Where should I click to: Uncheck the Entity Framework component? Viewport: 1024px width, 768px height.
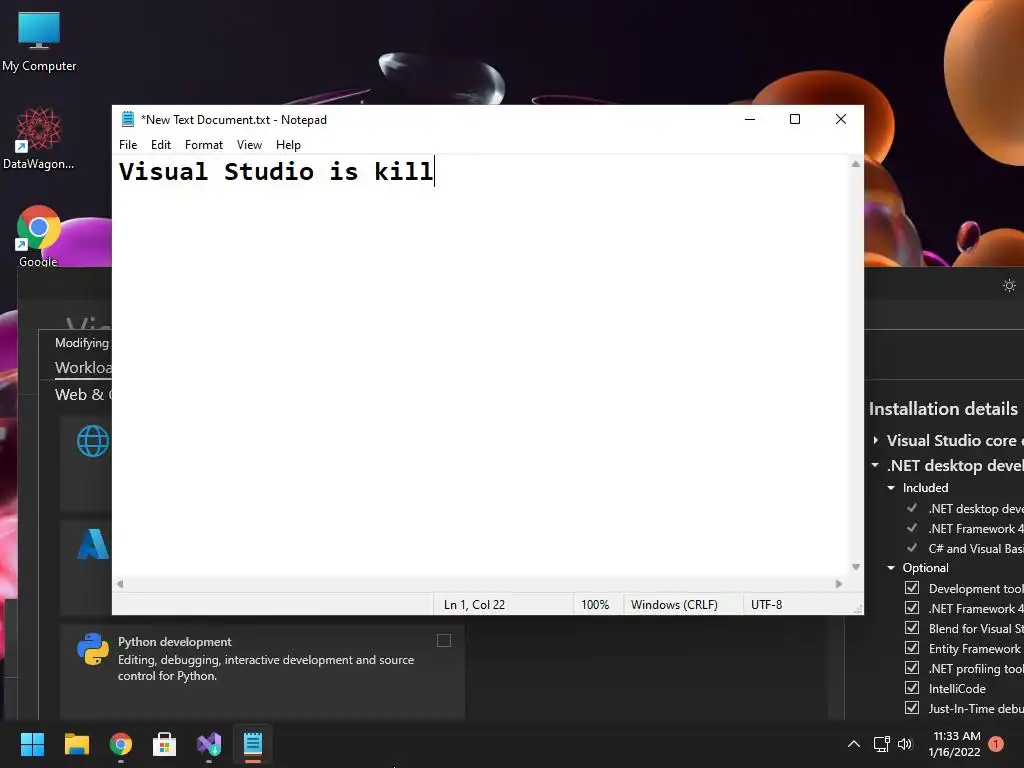[912, 648]
